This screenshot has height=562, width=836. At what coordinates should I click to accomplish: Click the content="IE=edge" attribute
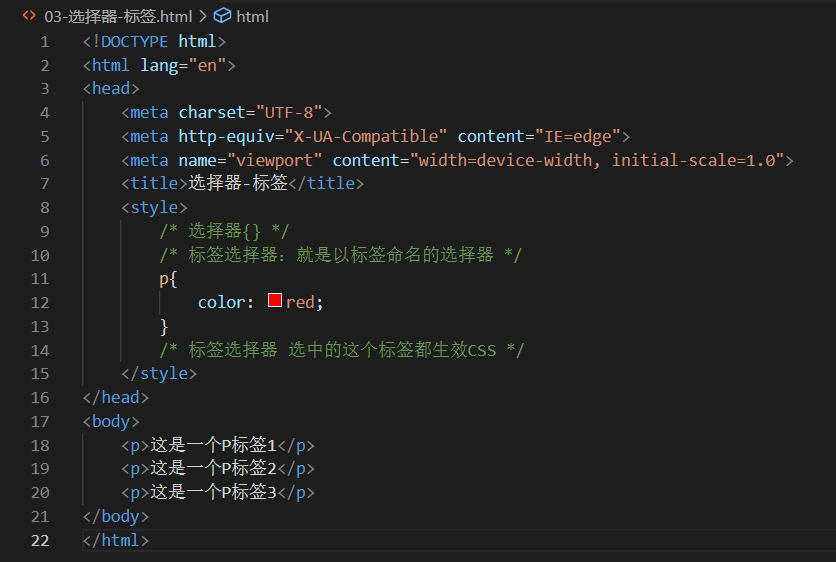tap(539, 137)
